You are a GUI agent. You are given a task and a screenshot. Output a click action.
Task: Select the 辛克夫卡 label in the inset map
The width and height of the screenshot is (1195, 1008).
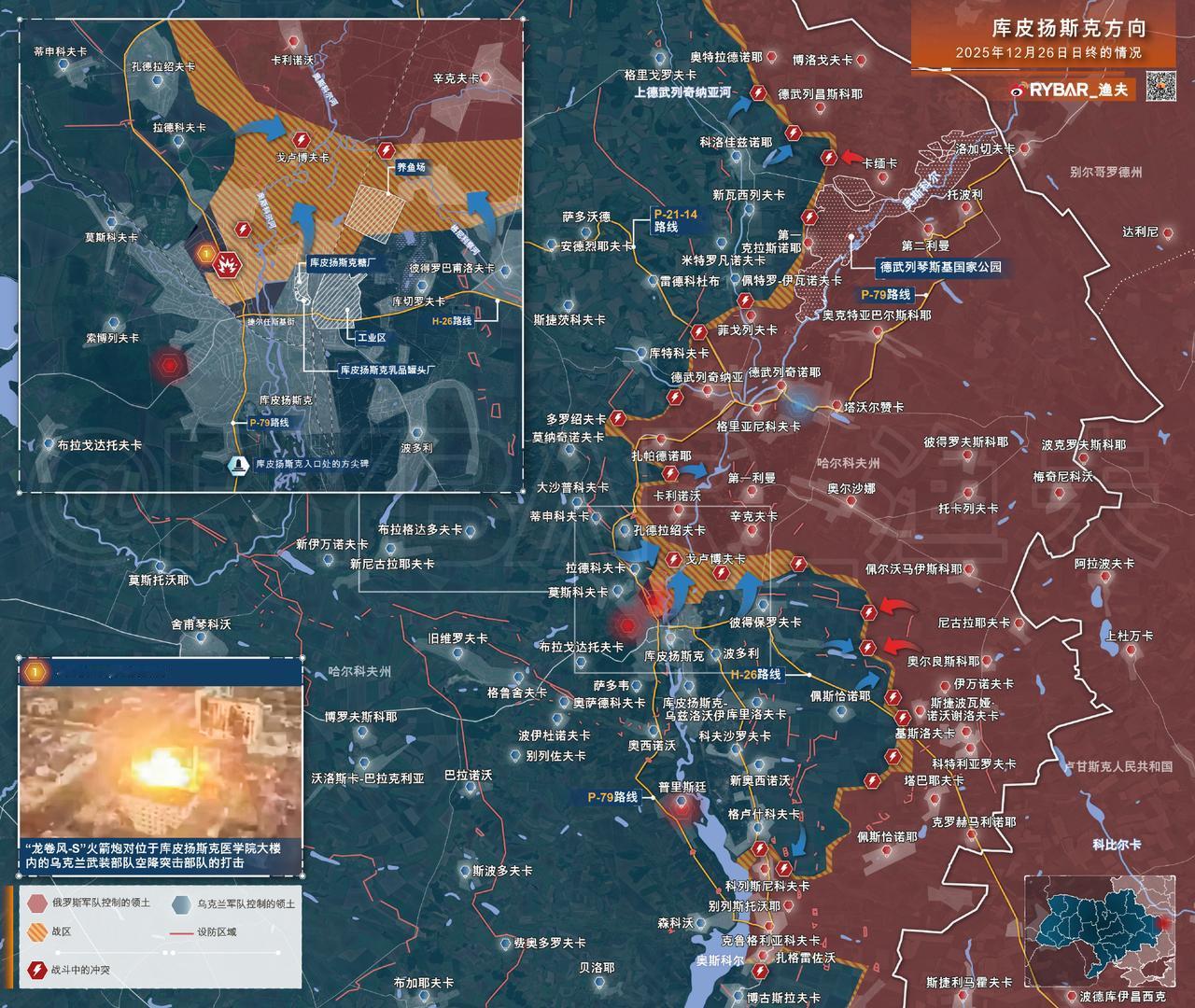[457, 80]
